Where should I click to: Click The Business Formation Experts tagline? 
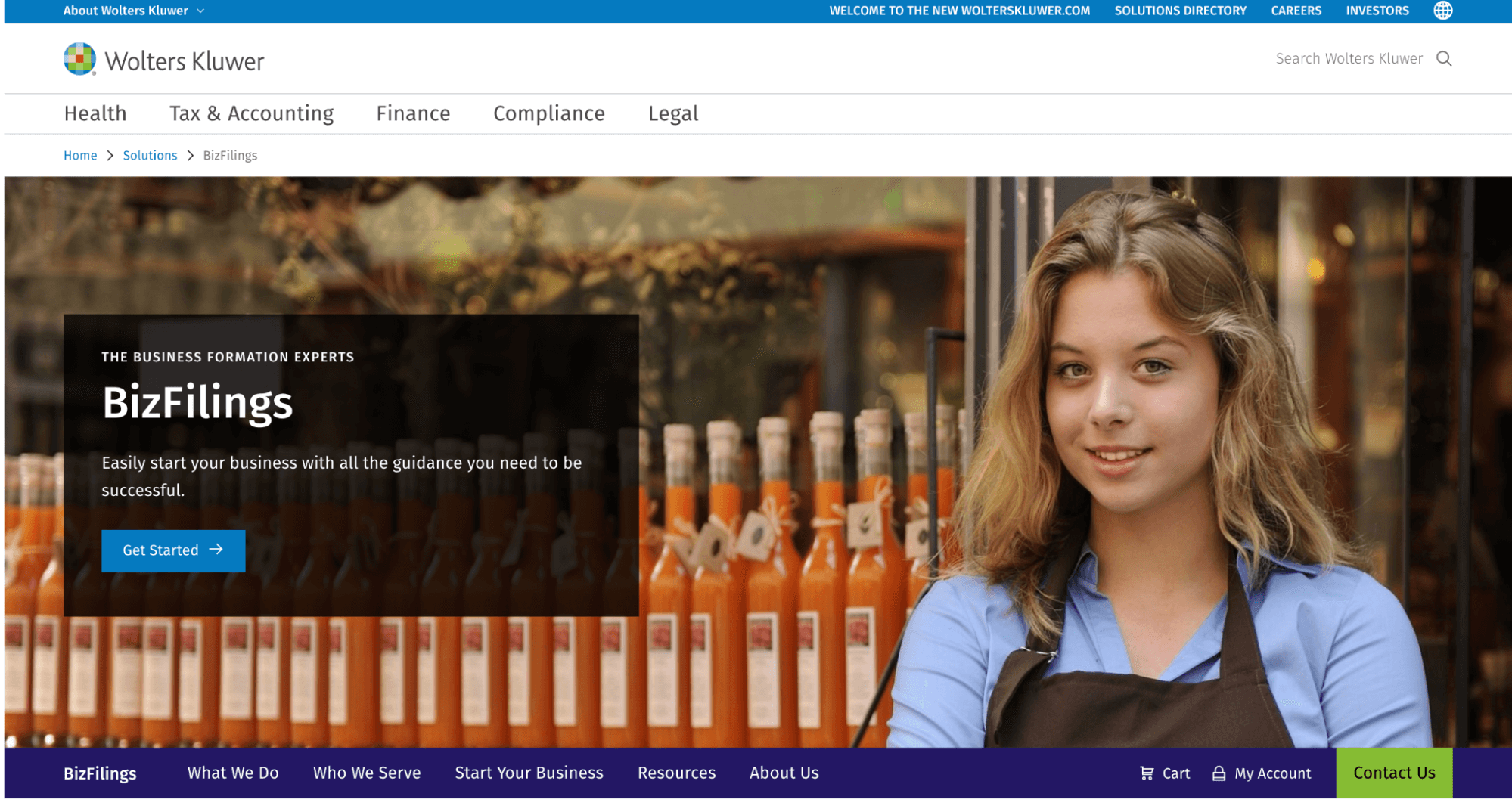point(228,357)
